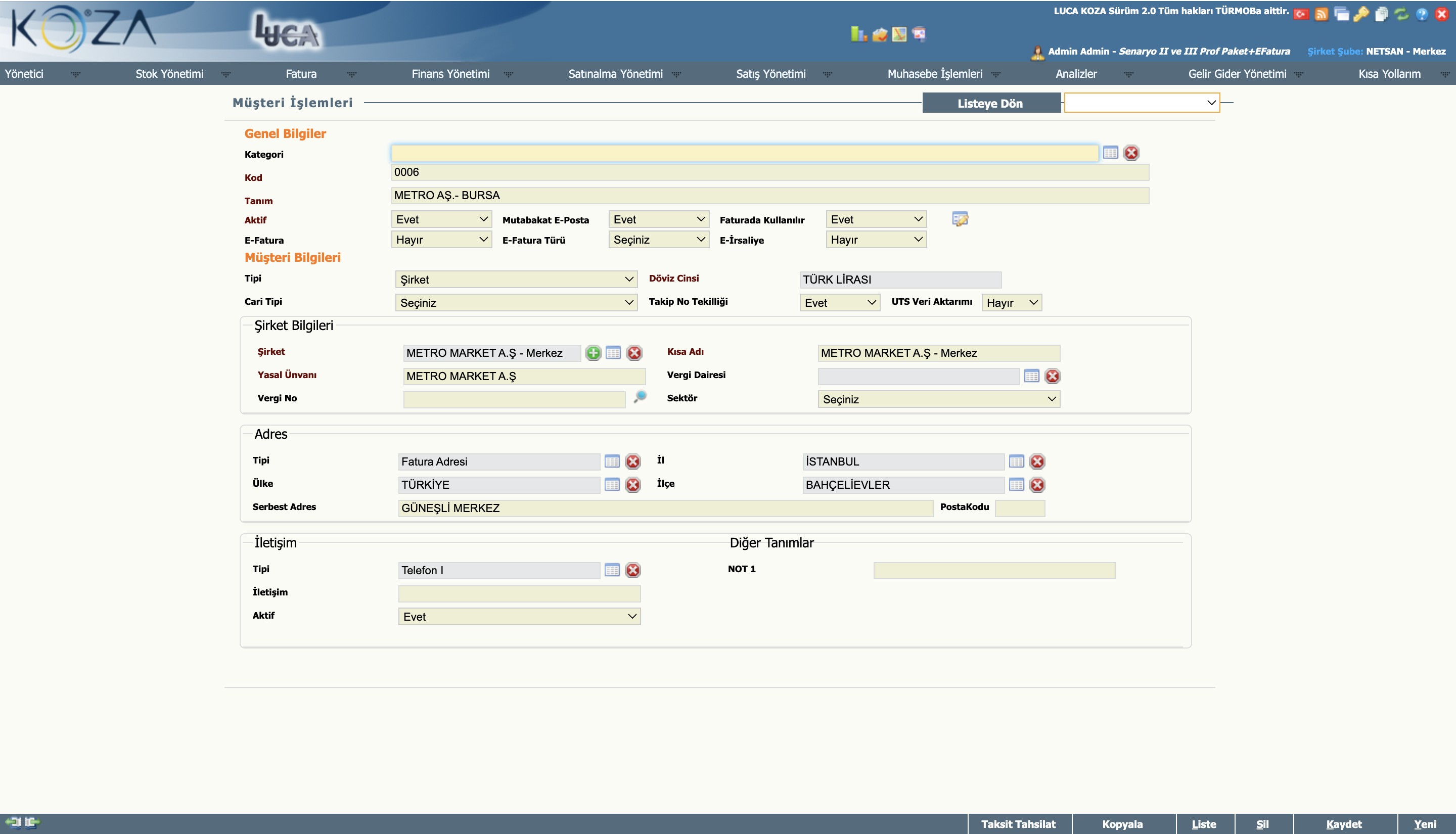Open the address Tipi list picker

tap(612, 461)
